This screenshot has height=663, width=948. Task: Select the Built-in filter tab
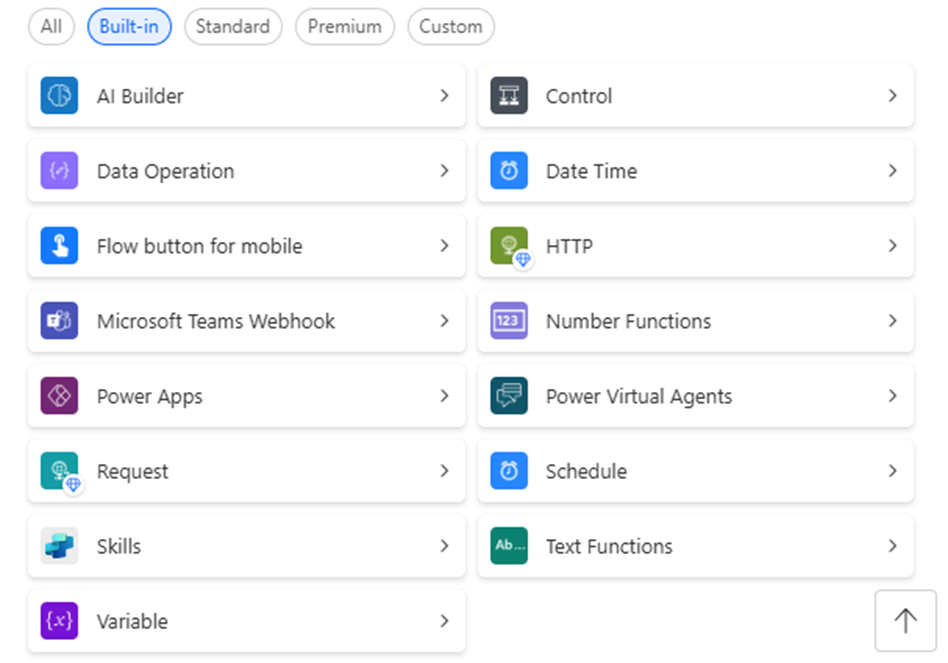click(x=129, y=27)
